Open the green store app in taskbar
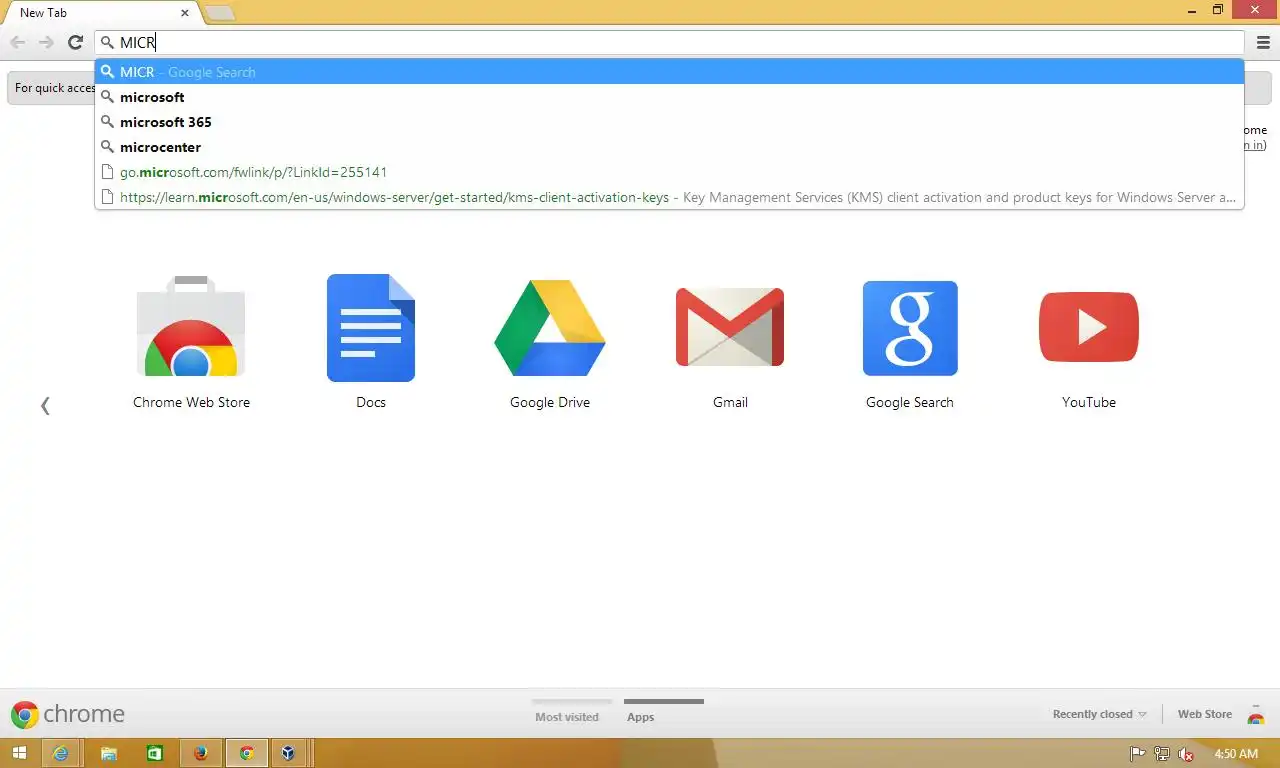The height and width of the screenshot is (768, 1280). coord(154,753)
